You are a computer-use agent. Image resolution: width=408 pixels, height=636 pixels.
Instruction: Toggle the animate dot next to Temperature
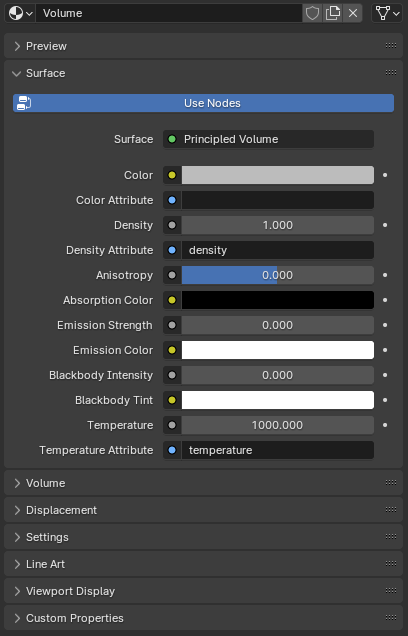[385, 425]
